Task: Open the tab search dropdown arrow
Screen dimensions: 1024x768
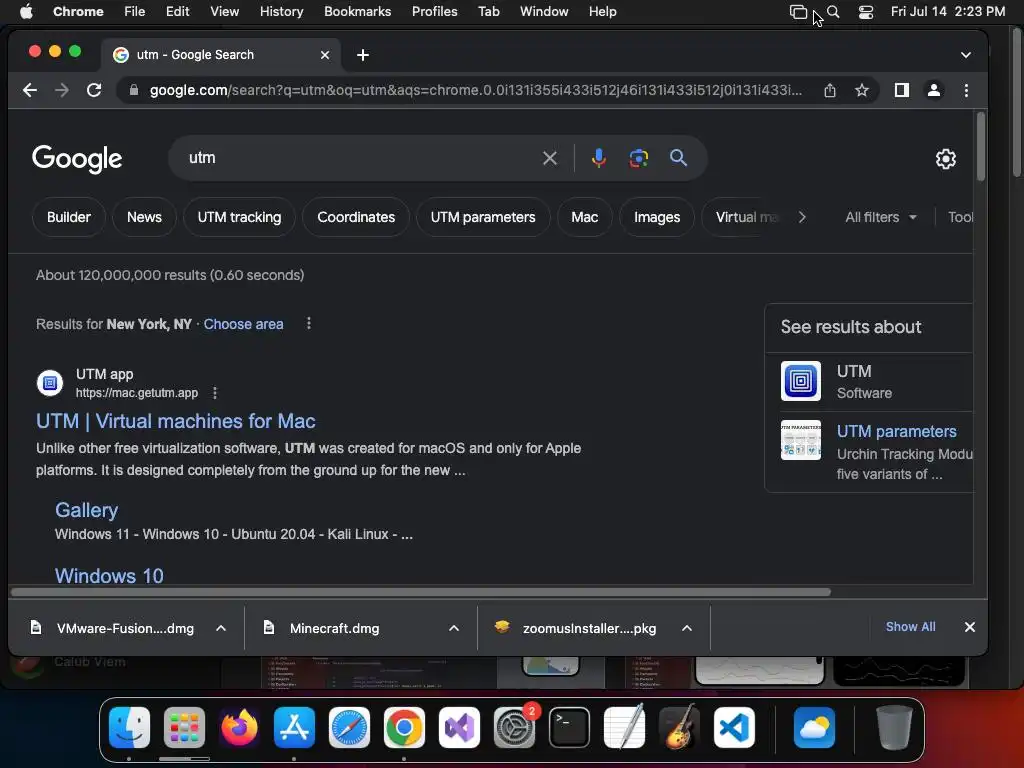Action: (965, 55)
